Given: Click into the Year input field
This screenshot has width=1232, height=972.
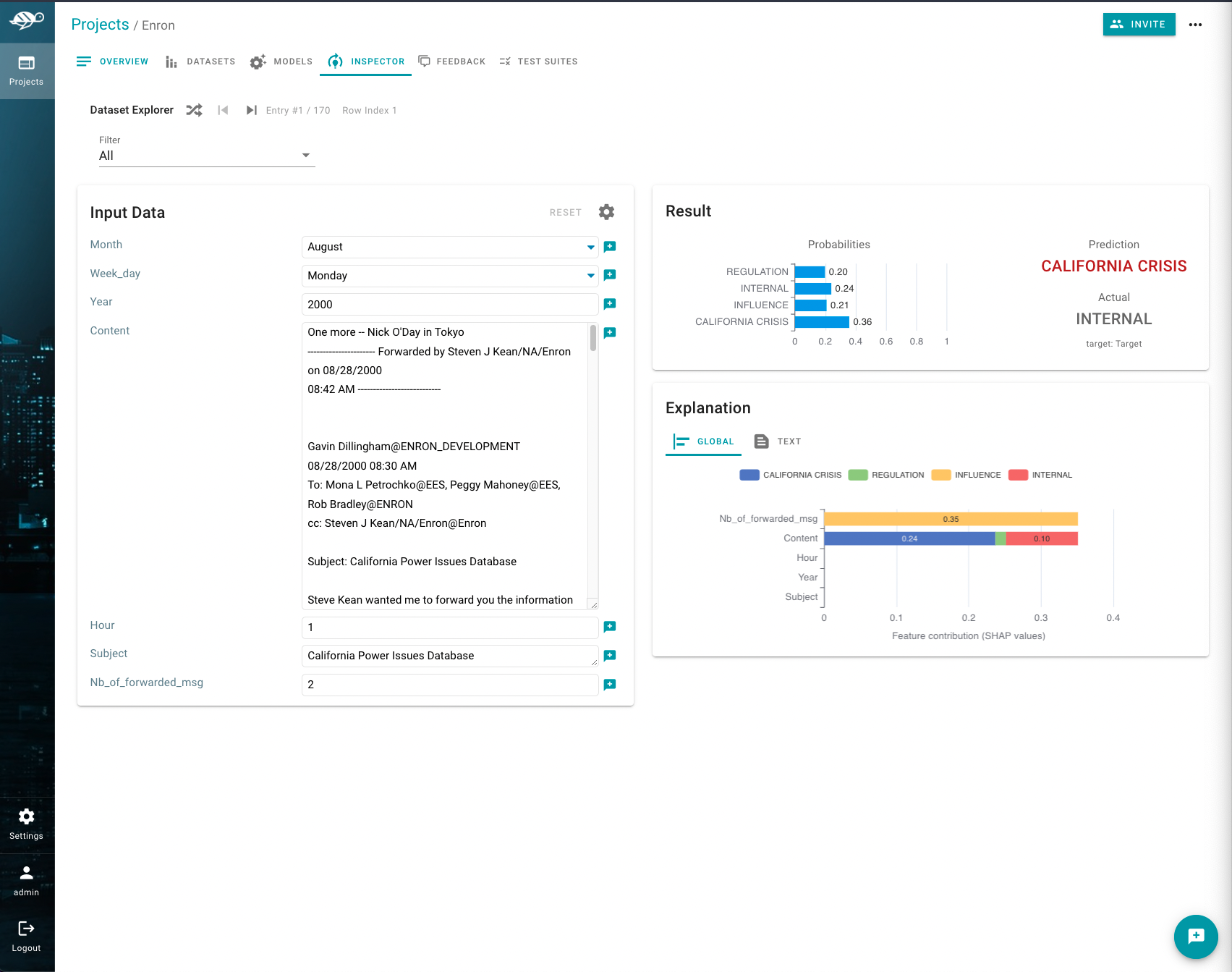Looking at the screenshot, I should (449, 305).
